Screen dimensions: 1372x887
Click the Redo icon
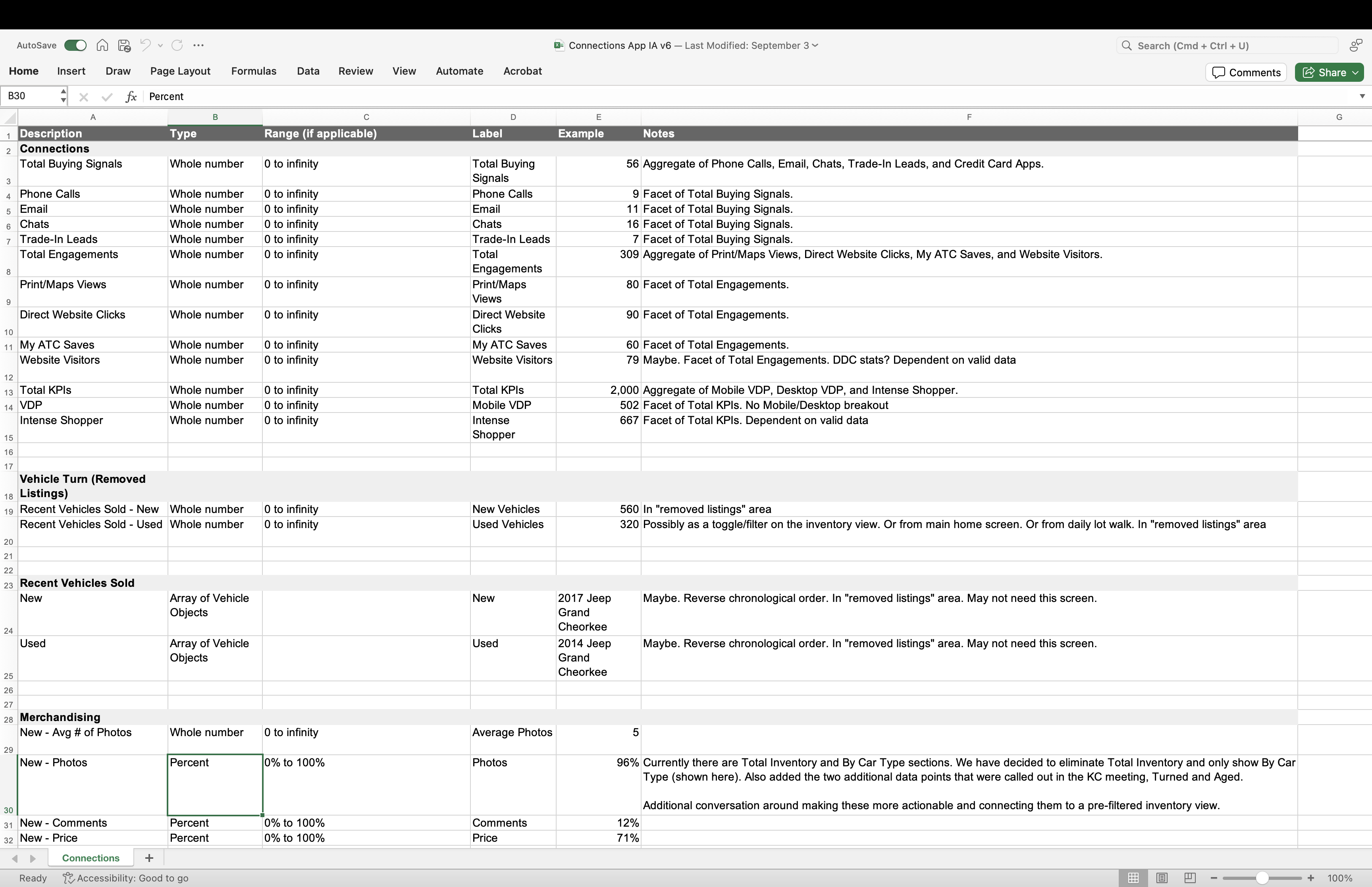[177, 45]
